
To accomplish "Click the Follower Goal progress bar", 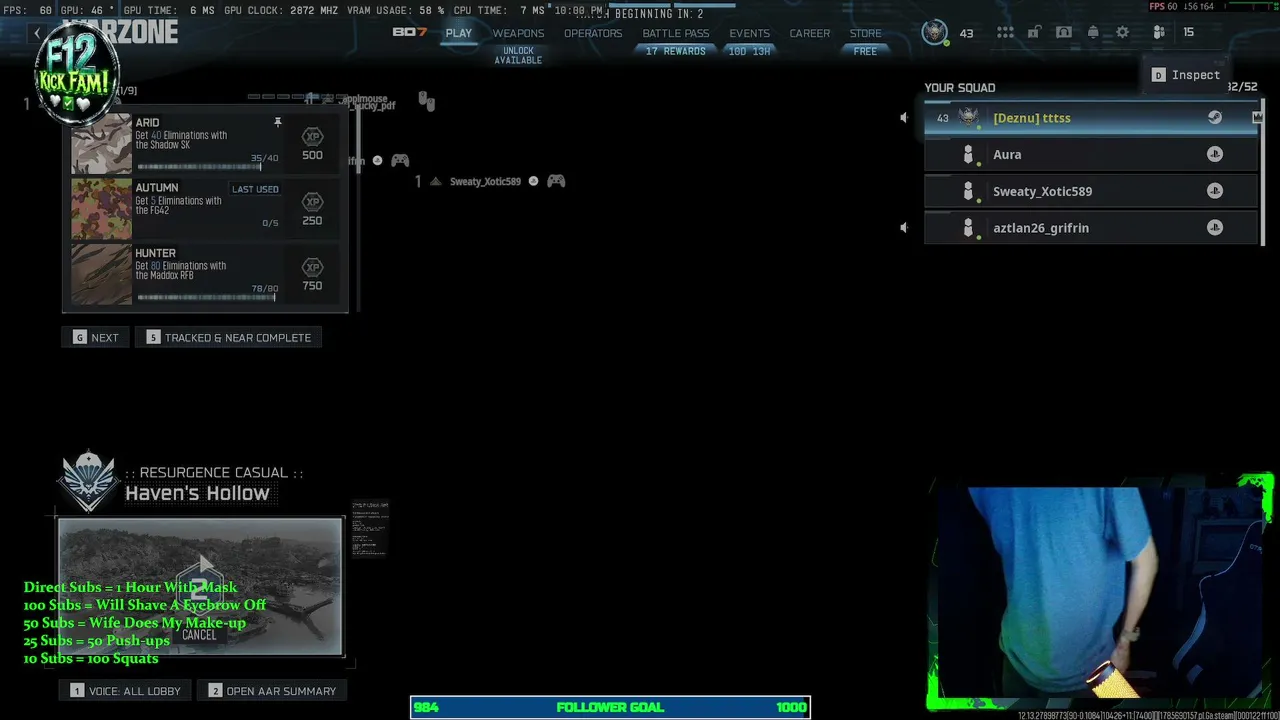I will 610,707.
